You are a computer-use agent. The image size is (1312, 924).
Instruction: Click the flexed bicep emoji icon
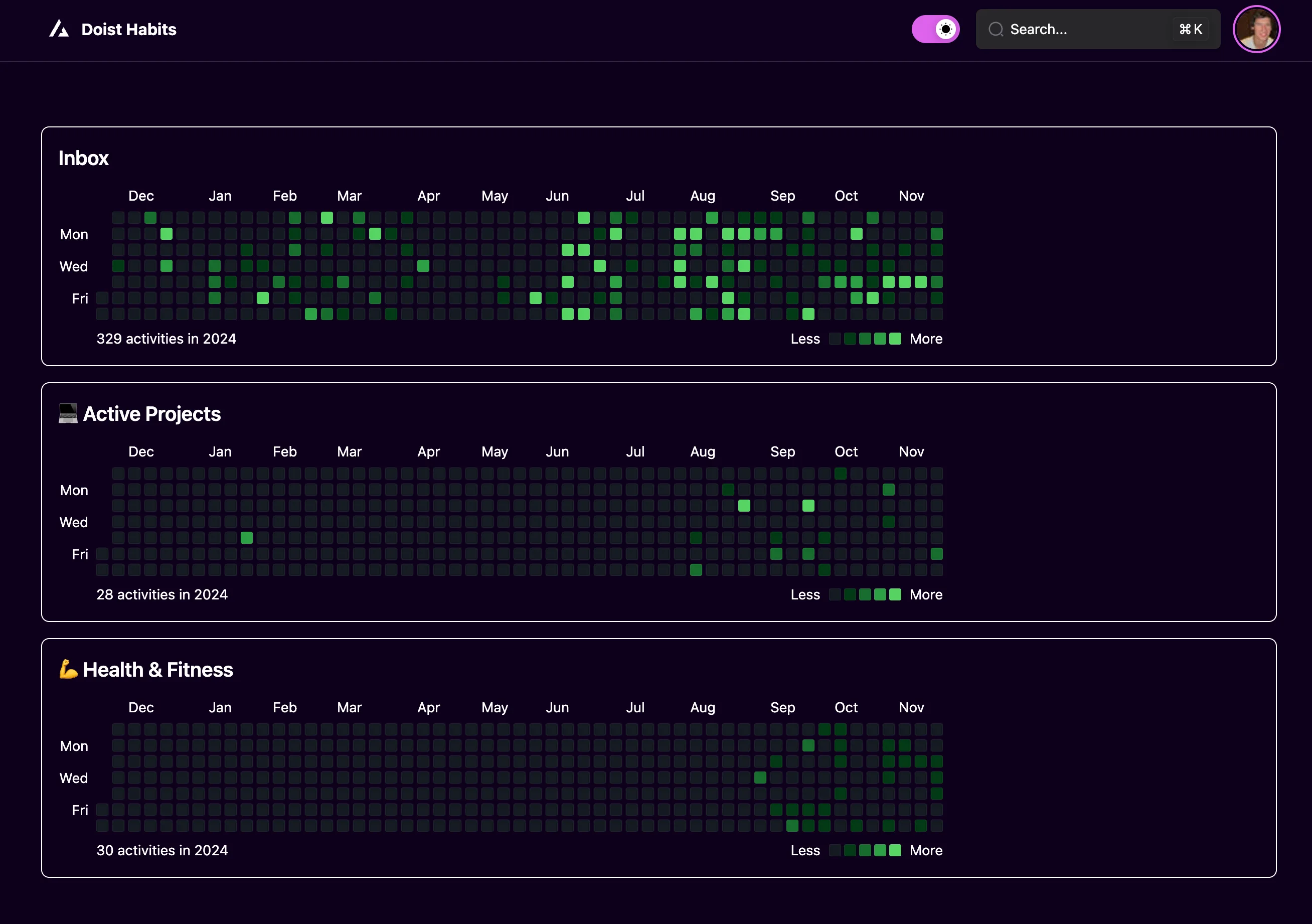[x=68, y=669]
